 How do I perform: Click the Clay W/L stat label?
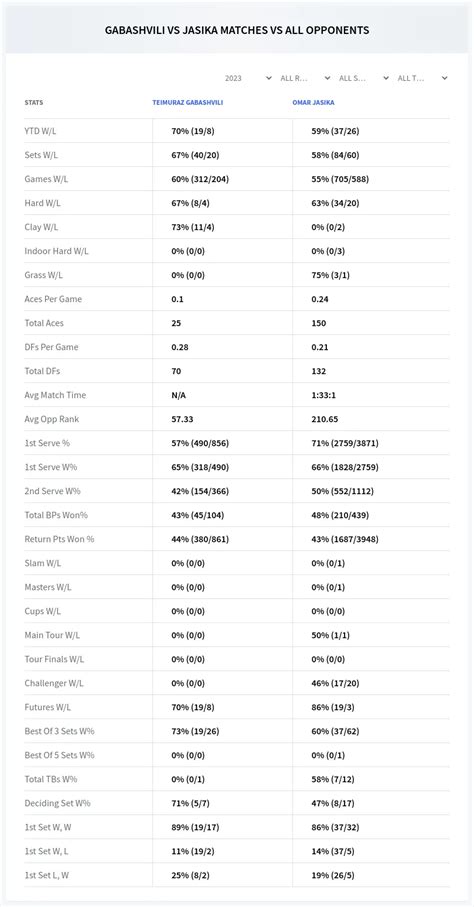tap(41, 227)
